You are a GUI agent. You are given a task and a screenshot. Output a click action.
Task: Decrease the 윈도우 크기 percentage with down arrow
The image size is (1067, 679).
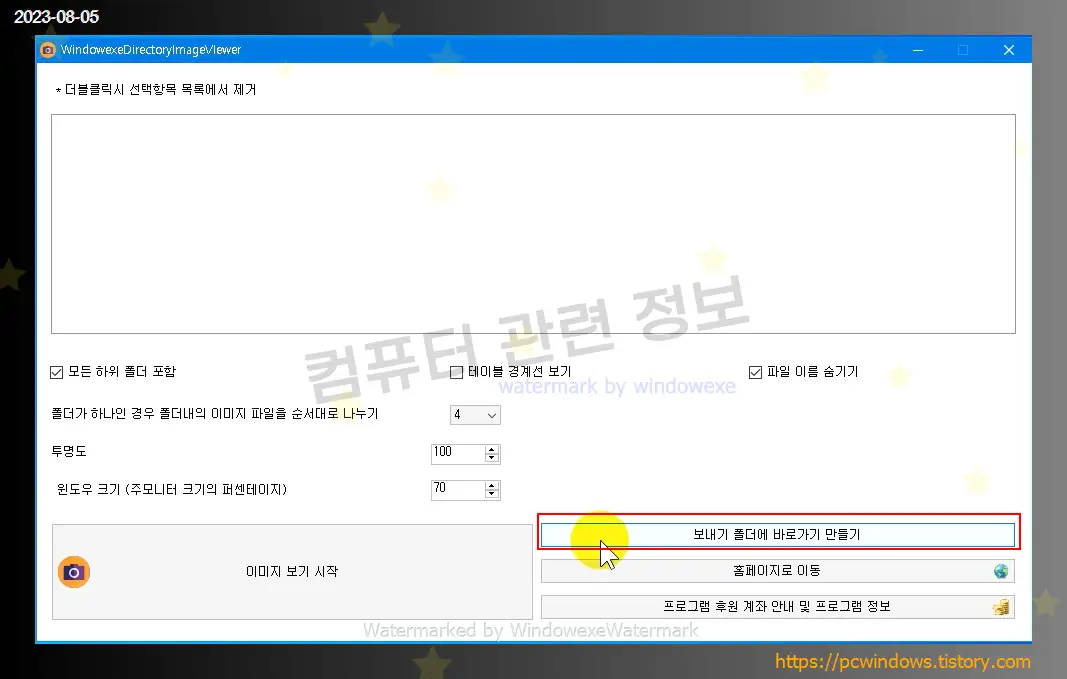[492, 494]
